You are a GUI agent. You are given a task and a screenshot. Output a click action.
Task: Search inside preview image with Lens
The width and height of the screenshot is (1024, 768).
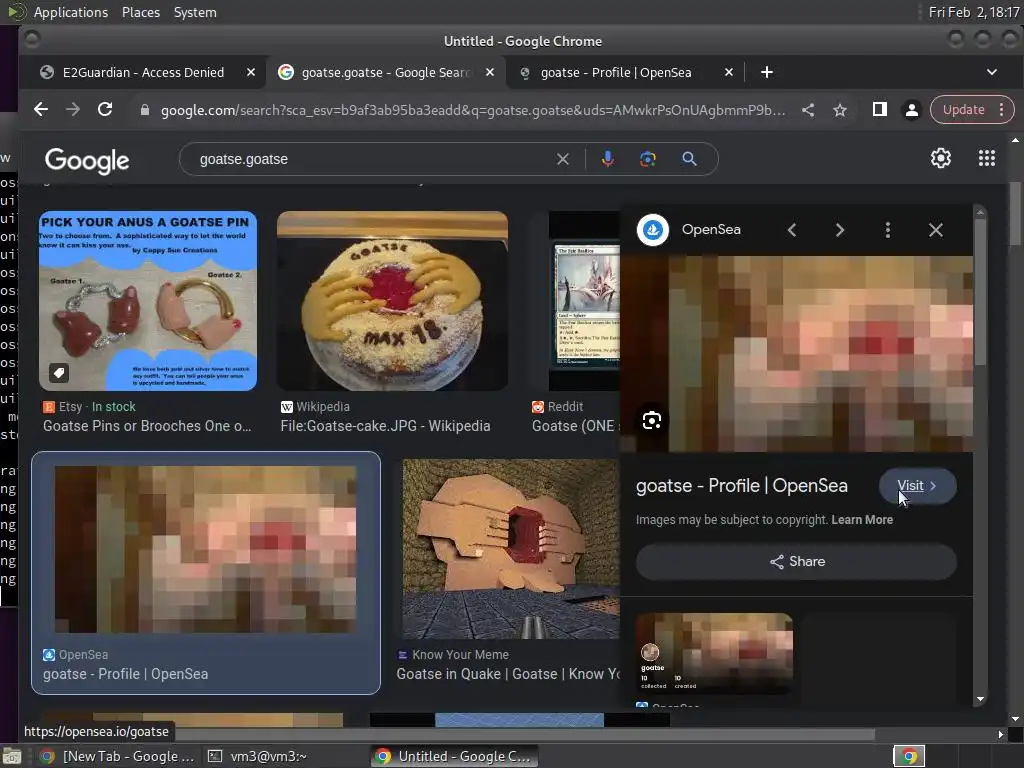coord(652,421)
